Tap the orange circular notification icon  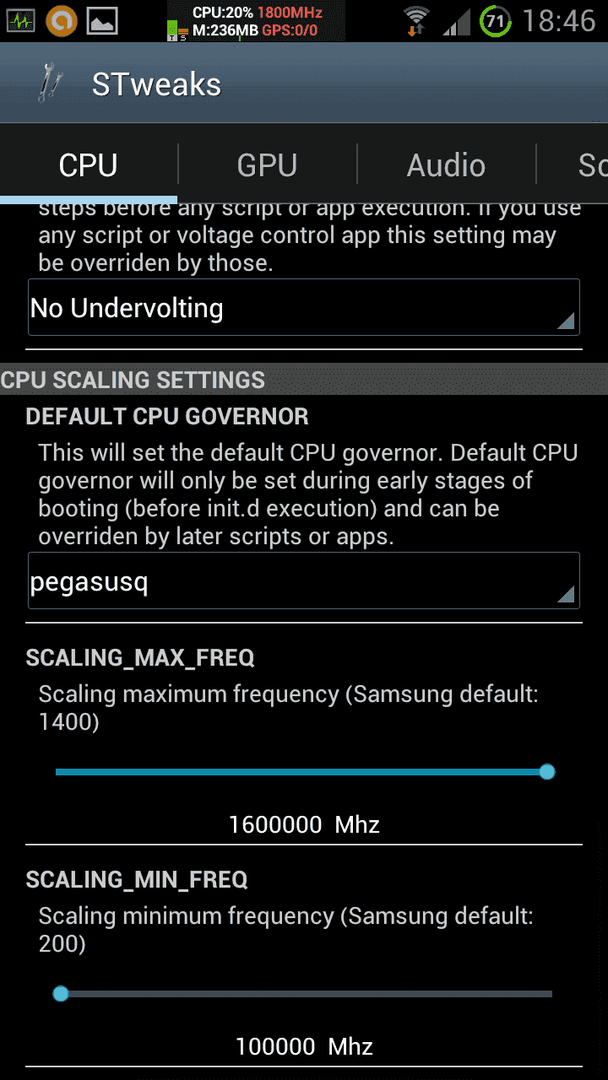[x=61, y=21]
